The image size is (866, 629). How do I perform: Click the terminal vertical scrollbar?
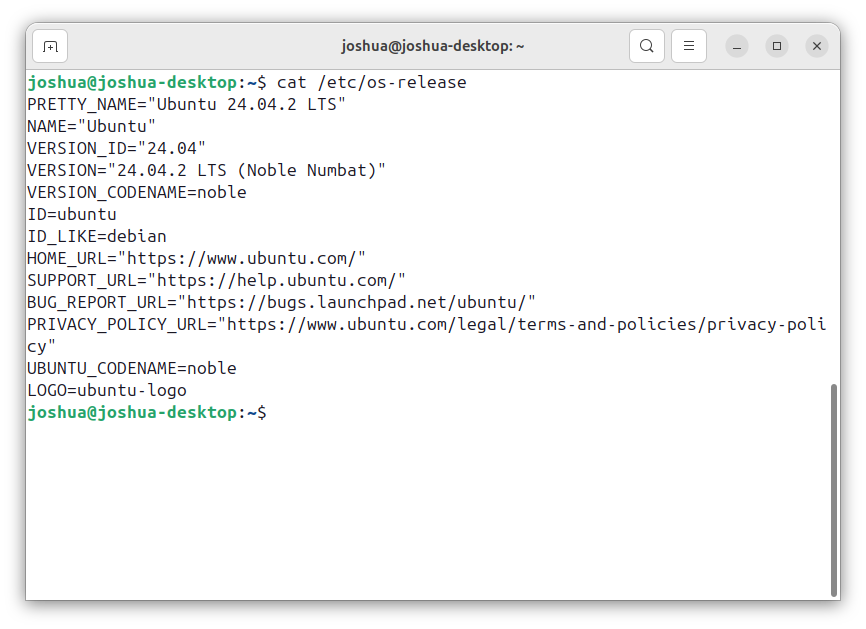point(834,490)
